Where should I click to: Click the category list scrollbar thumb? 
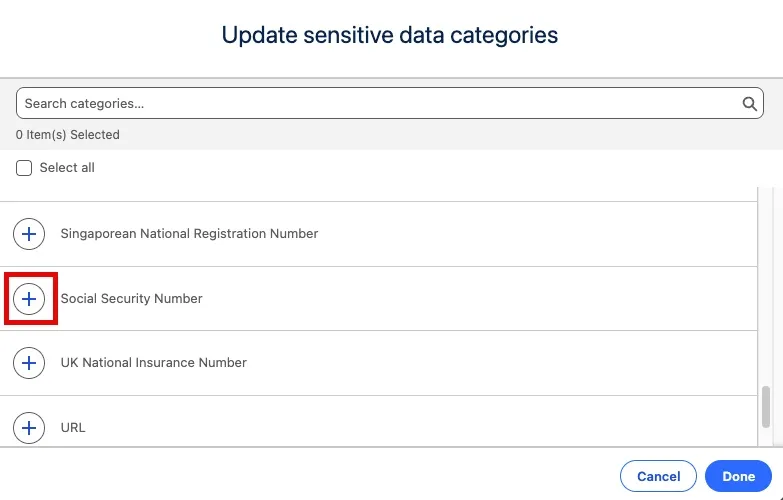click(x=766, y=407)
